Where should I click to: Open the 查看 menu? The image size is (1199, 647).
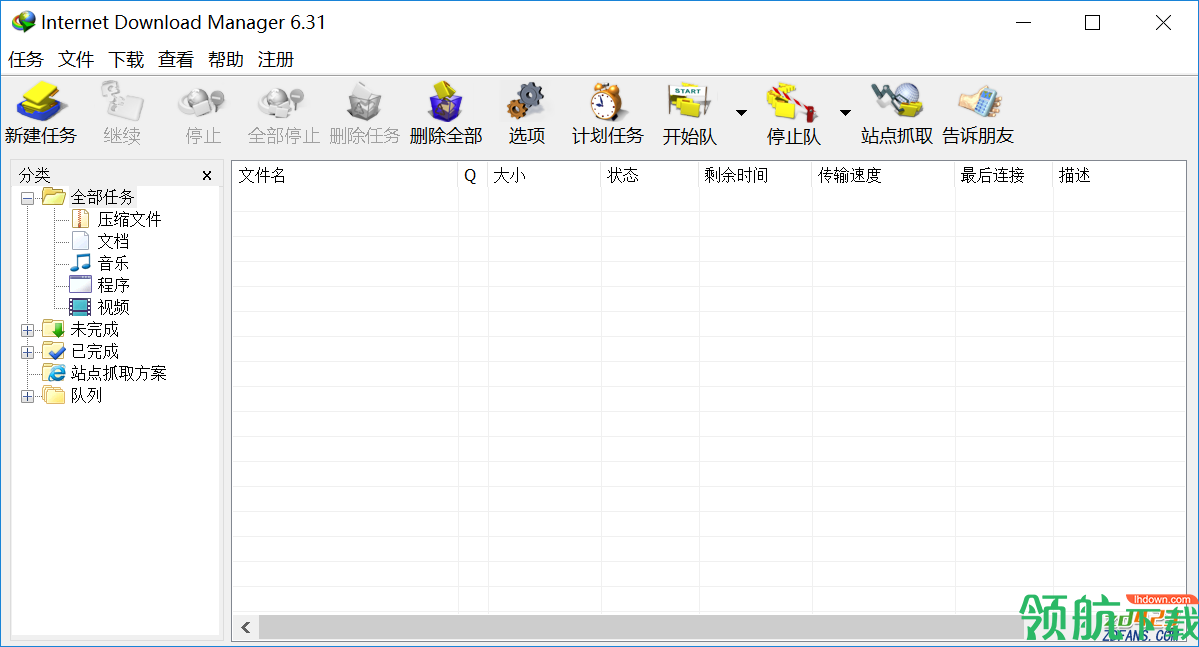click(176, 60)
